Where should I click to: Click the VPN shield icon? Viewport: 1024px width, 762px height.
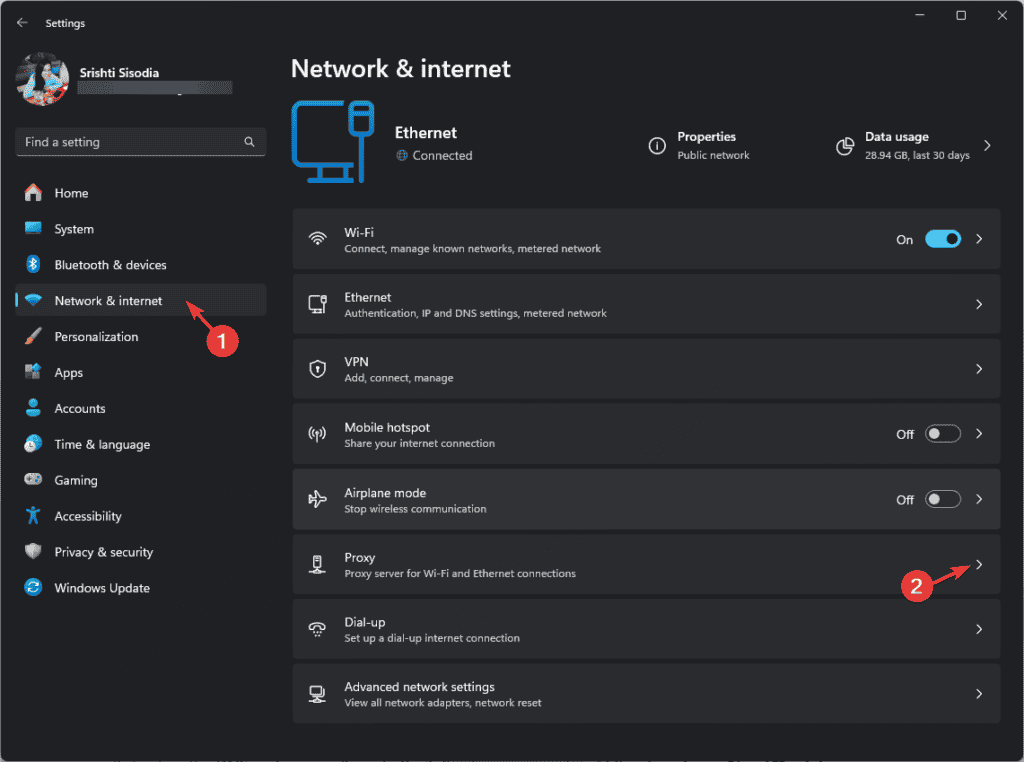point(317,369)
